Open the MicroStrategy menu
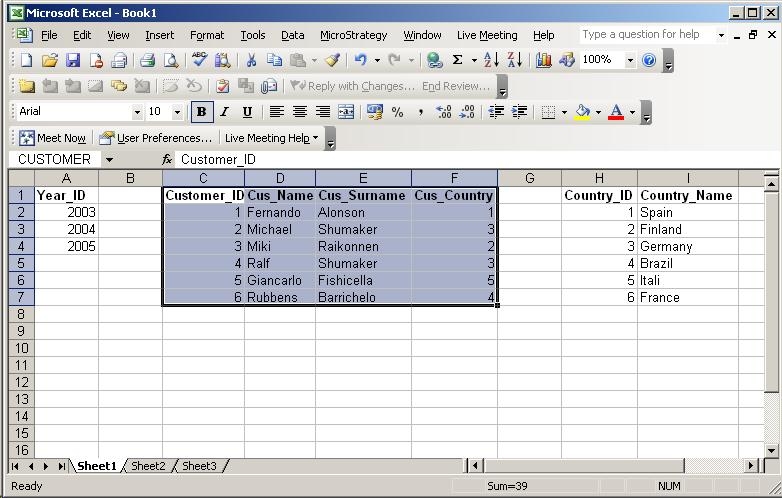This screenshot has width=782, height=498. [353, 35]
